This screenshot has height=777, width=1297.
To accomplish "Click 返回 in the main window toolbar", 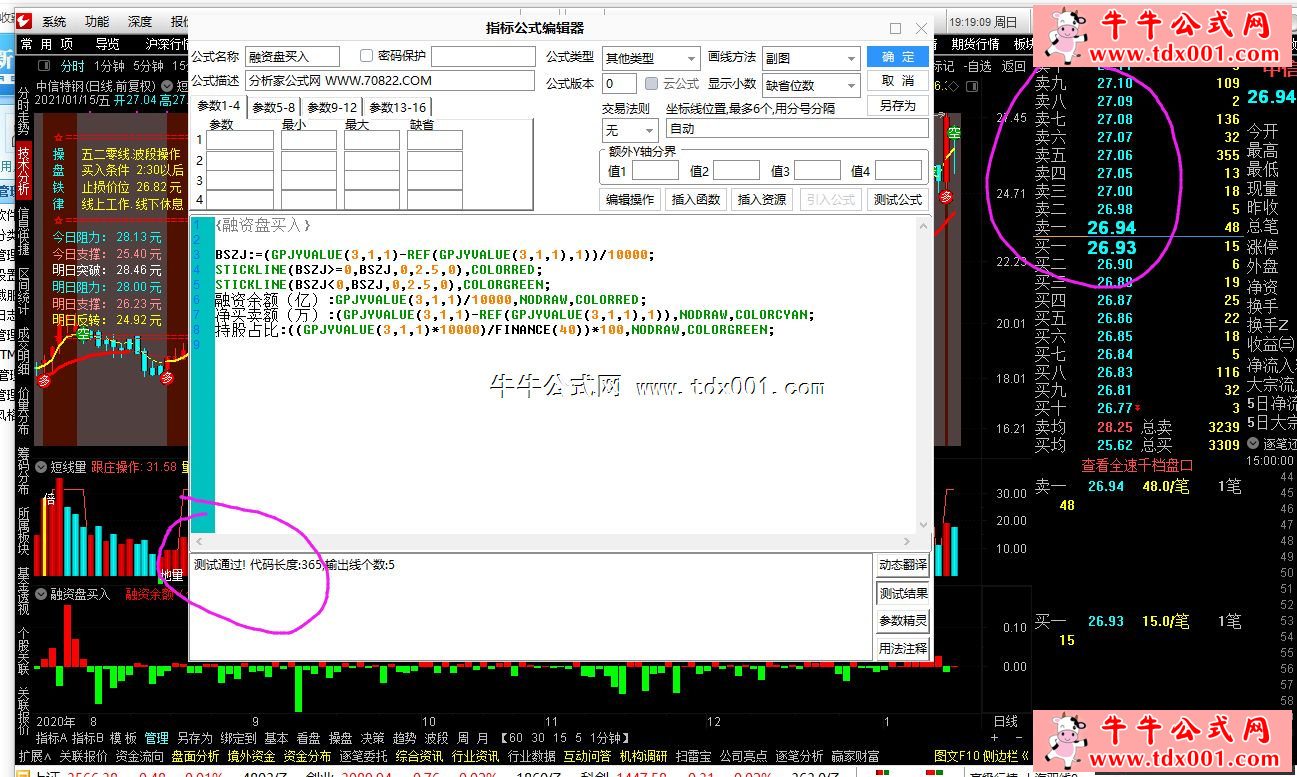I will click(x=1014, y=66).
